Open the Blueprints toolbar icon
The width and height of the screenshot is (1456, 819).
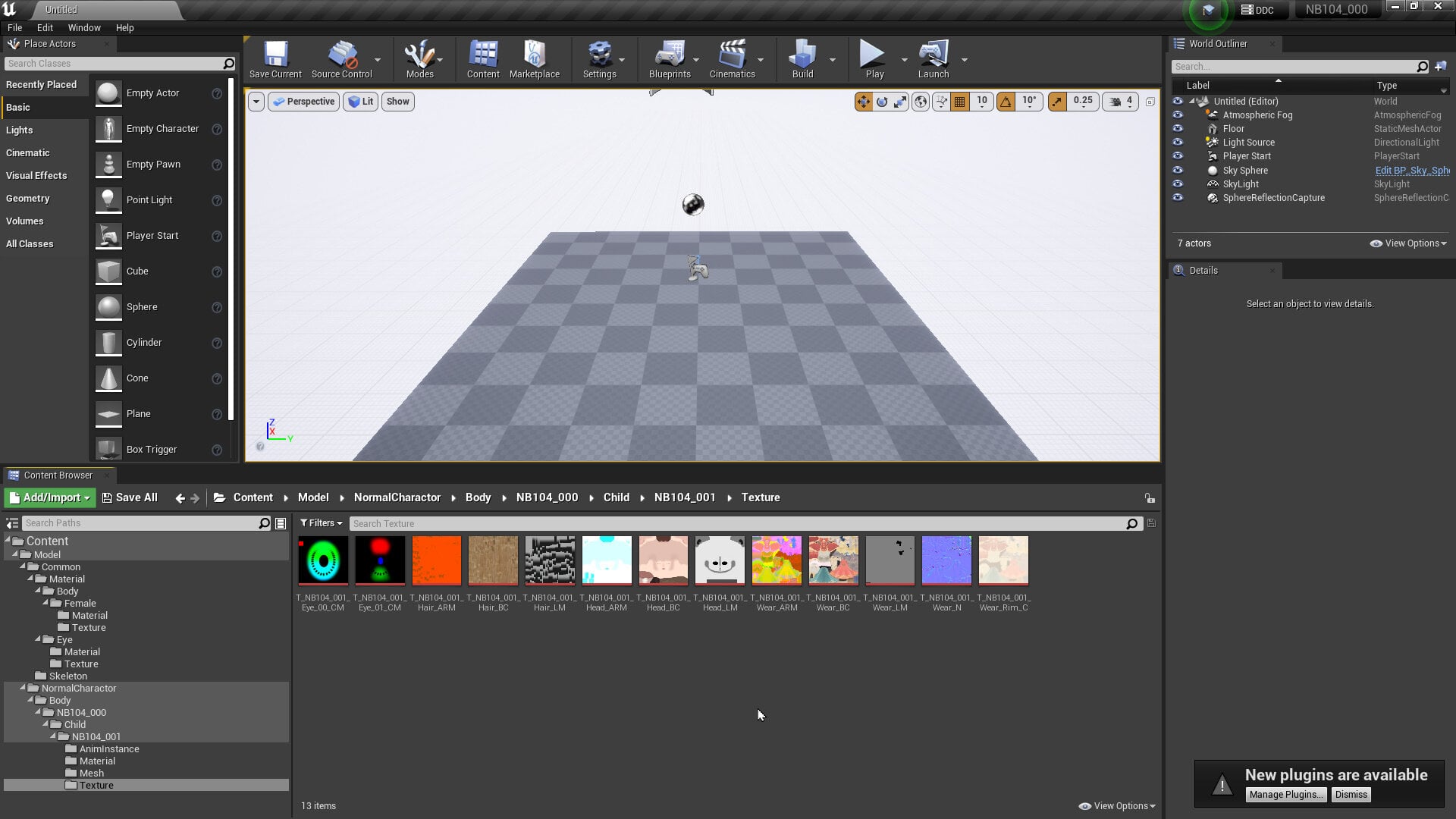click(670, 59)
